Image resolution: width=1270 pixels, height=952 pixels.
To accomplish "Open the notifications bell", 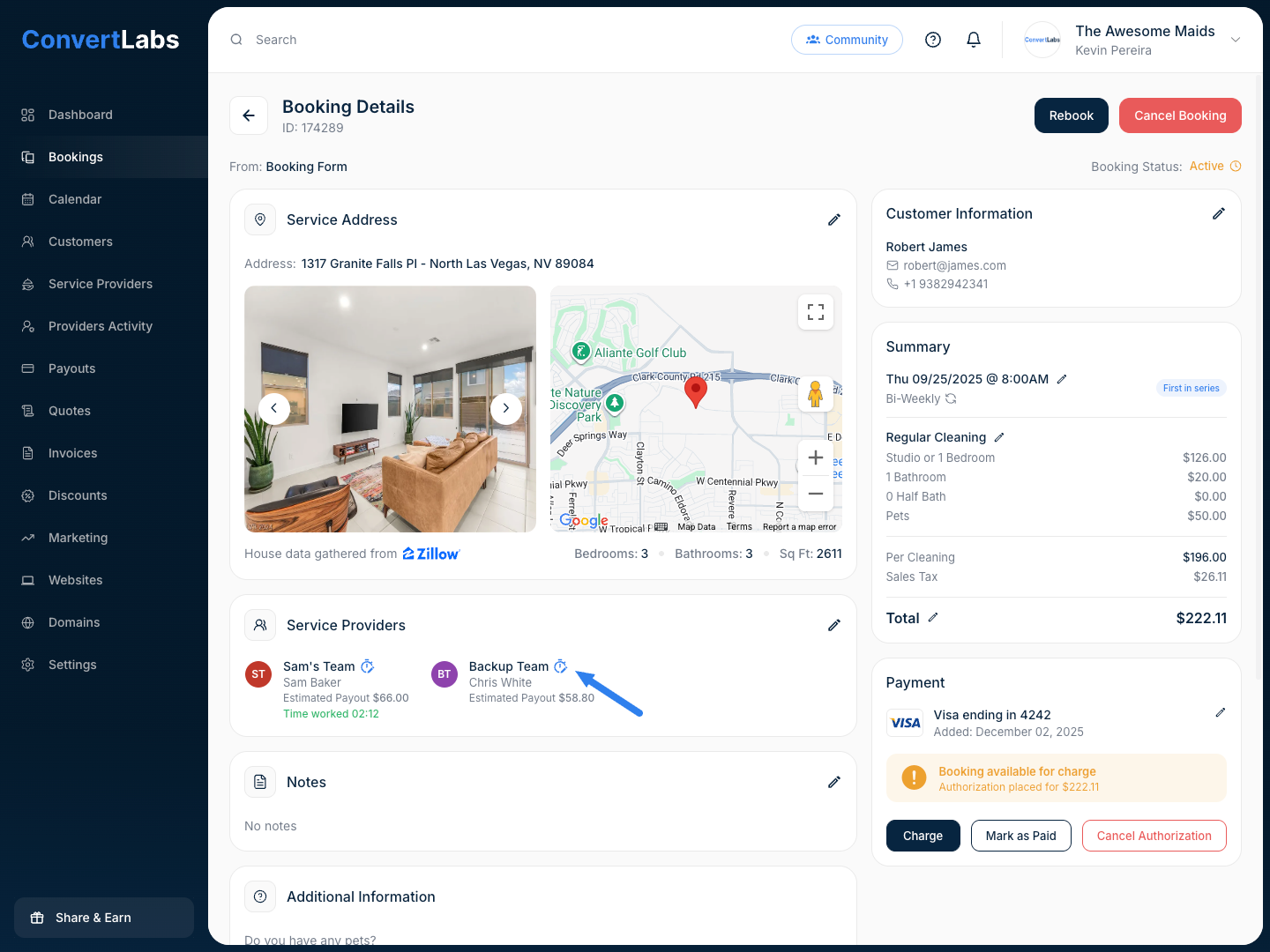I will [974, 40].
